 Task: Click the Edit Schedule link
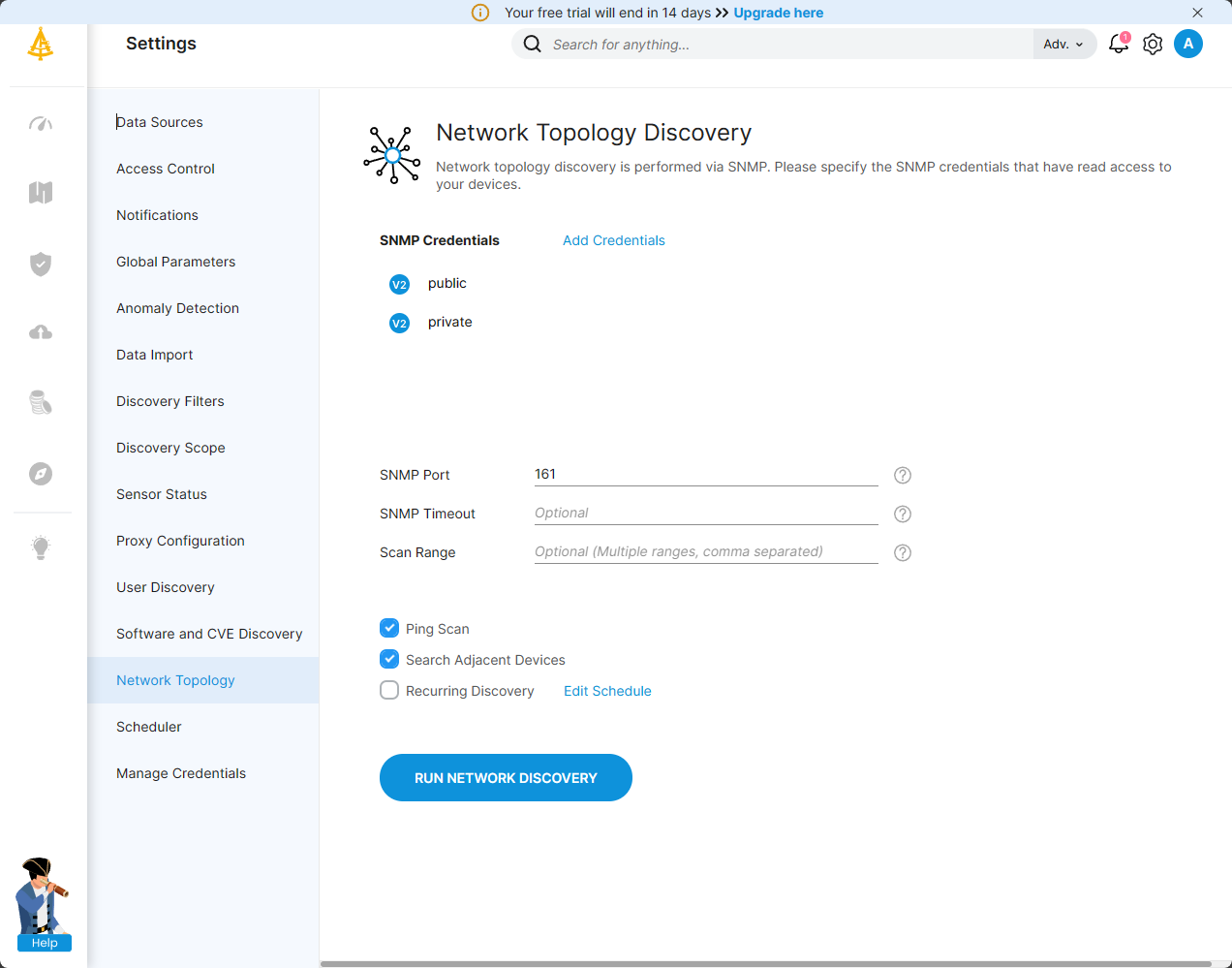(x=607, y=691)
